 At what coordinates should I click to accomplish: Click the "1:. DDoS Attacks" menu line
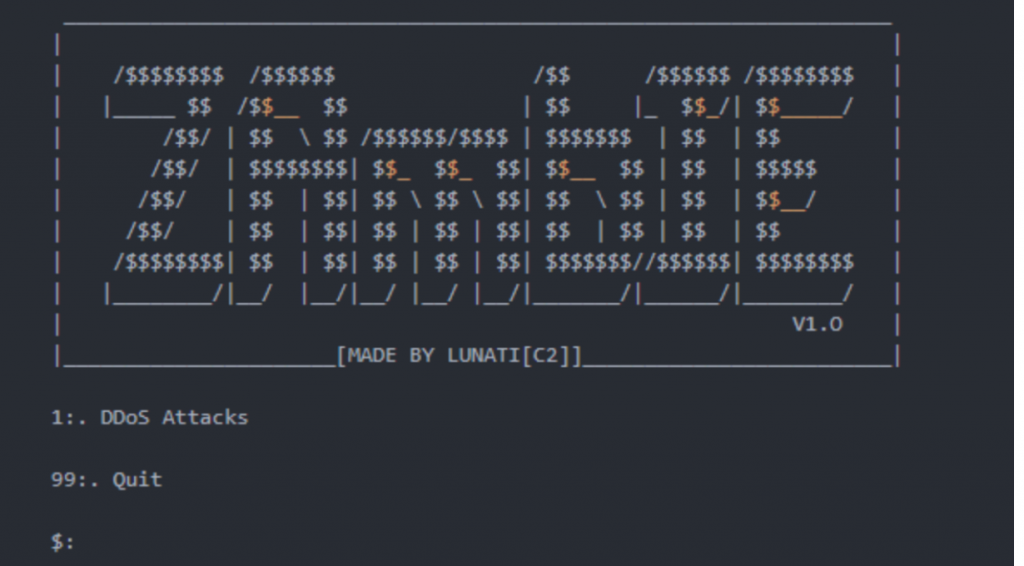pos(150,417)
